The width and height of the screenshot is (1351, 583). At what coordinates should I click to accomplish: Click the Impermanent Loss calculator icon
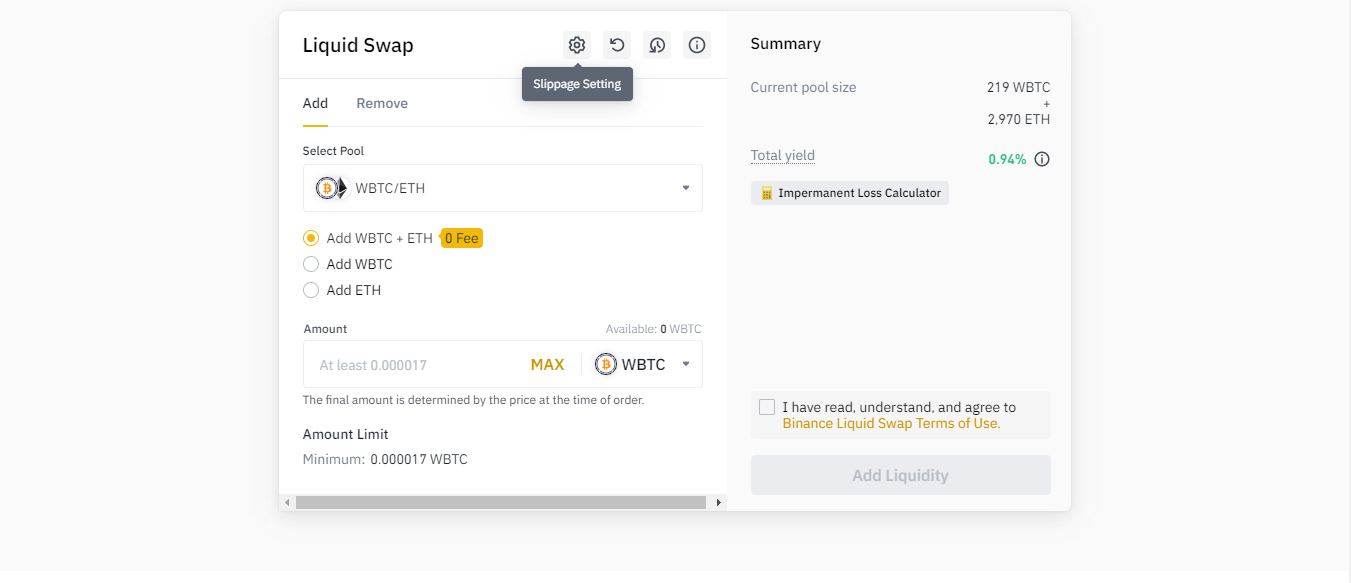(x=766, y=193)
